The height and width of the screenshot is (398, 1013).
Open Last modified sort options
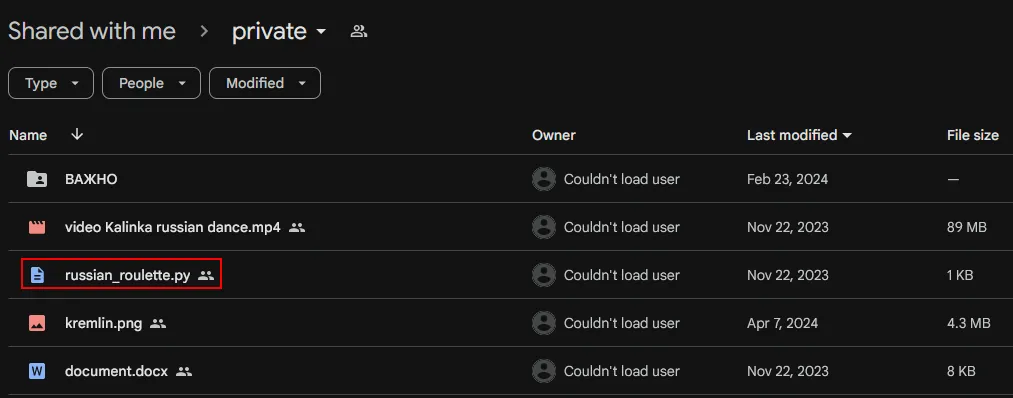(799, 135)
